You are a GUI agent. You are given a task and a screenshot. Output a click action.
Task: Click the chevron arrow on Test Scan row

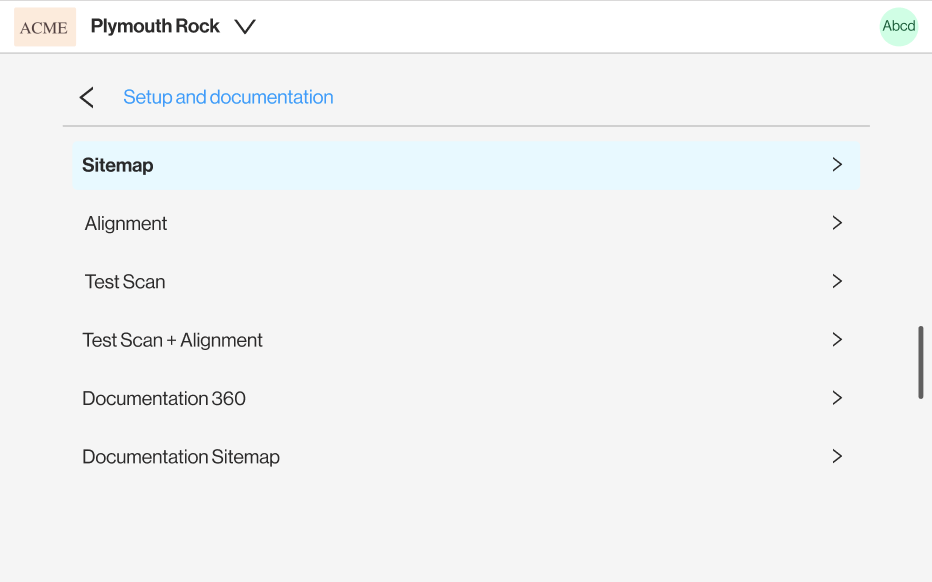click(x=837, y=281)
